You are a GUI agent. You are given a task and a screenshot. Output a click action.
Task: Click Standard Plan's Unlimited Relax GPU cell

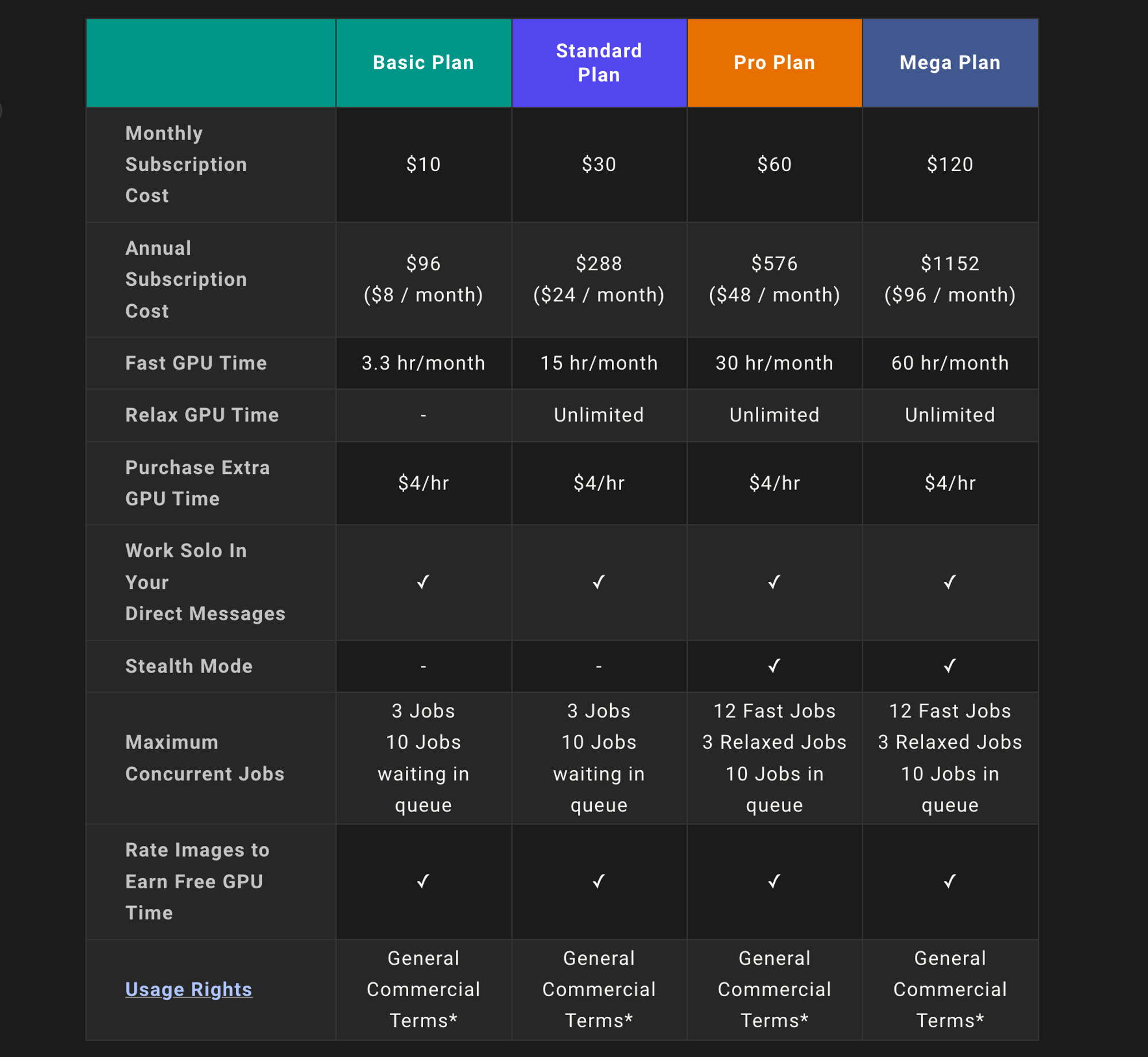[x=599, y=415]
